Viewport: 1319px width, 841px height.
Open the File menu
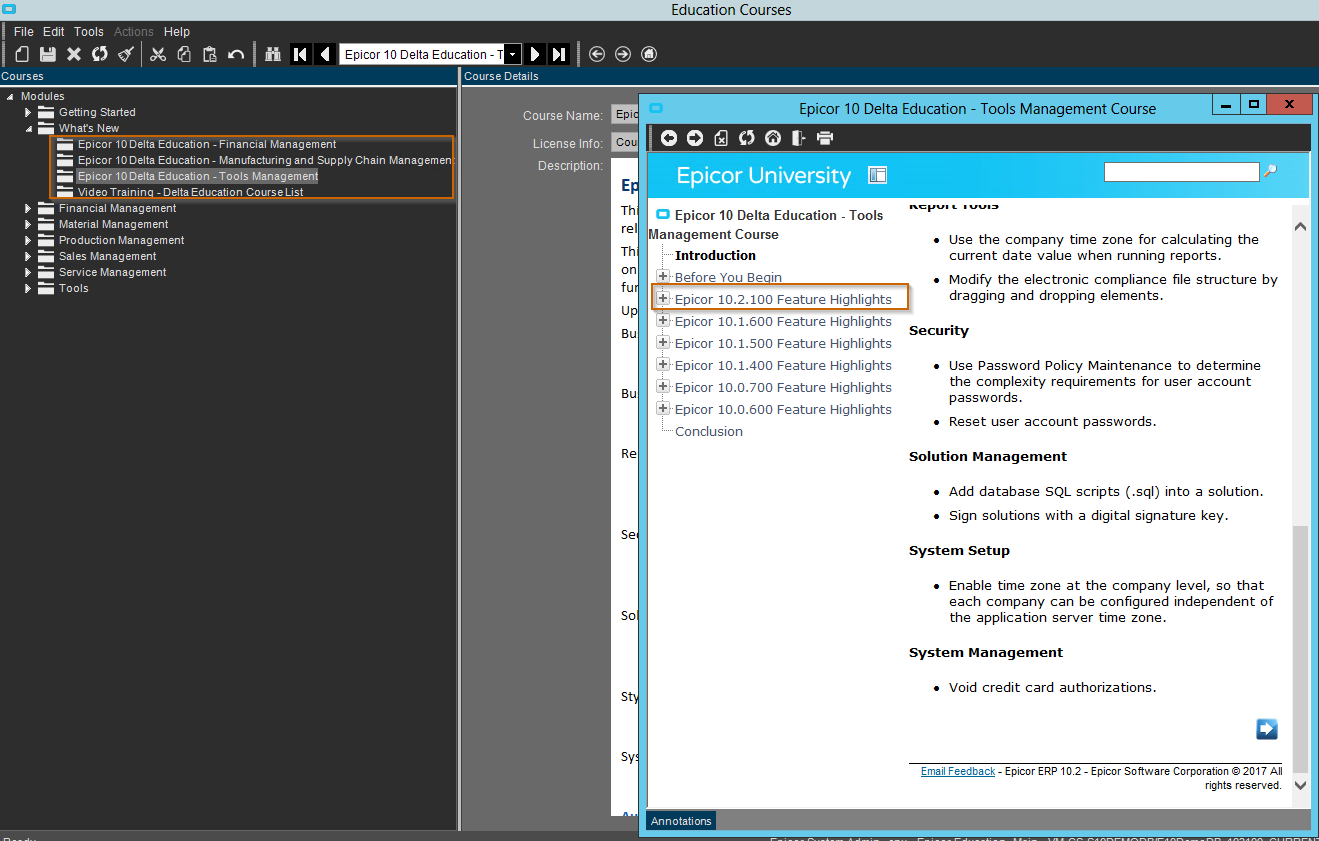[23, 32]
